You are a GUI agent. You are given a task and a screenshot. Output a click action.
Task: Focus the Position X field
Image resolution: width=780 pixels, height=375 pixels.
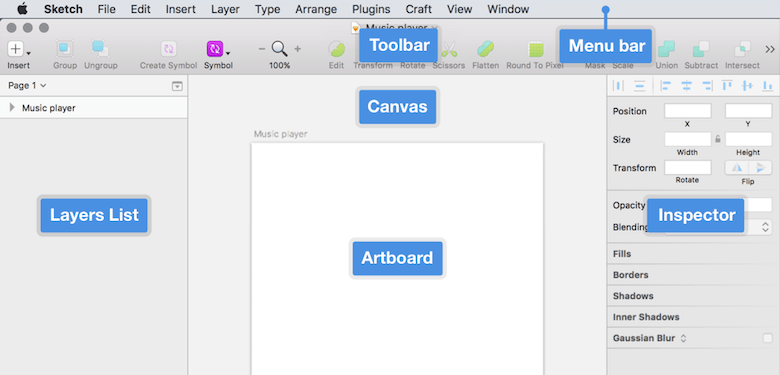[687, 111]
